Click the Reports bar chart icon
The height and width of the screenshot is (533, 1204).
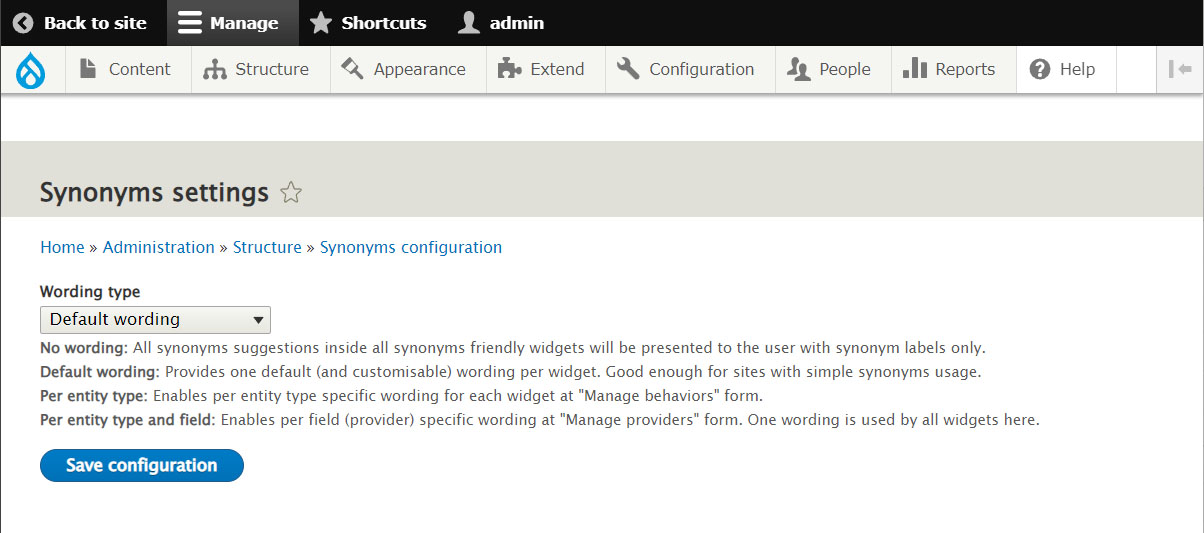tap(914, 68)
